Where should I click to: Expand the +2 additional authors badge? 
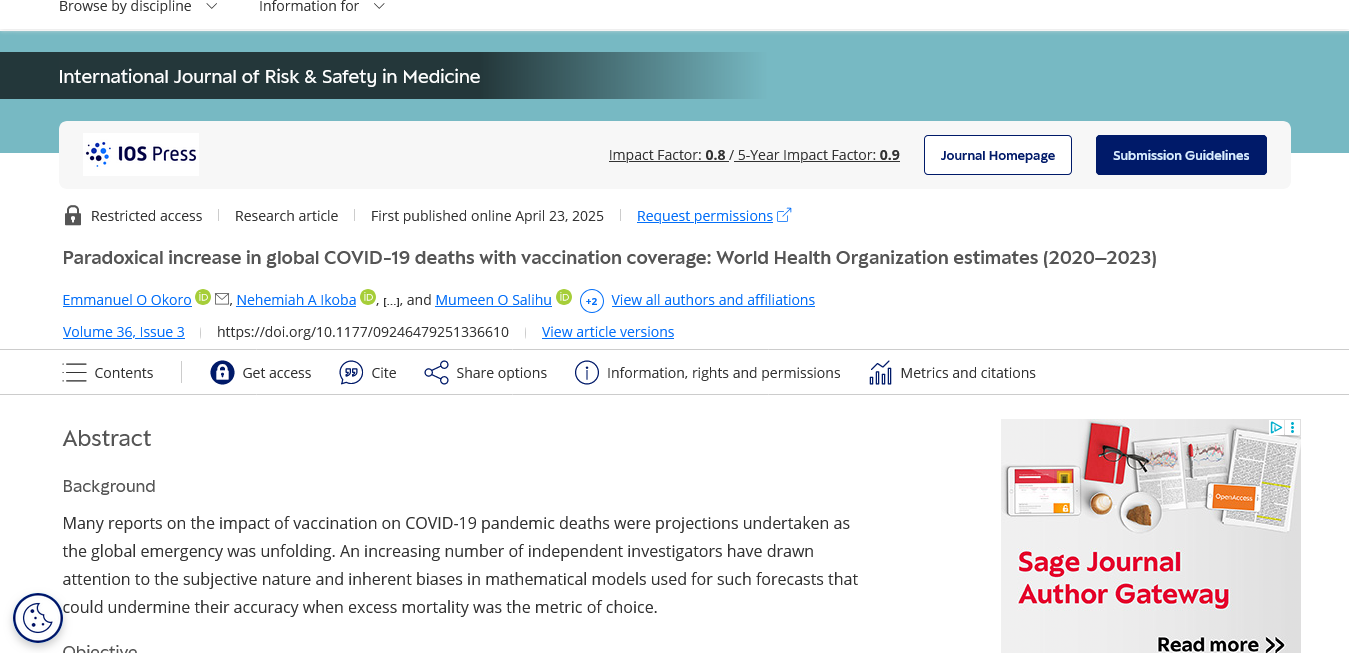pyautogui.click(x=591, y=300)
